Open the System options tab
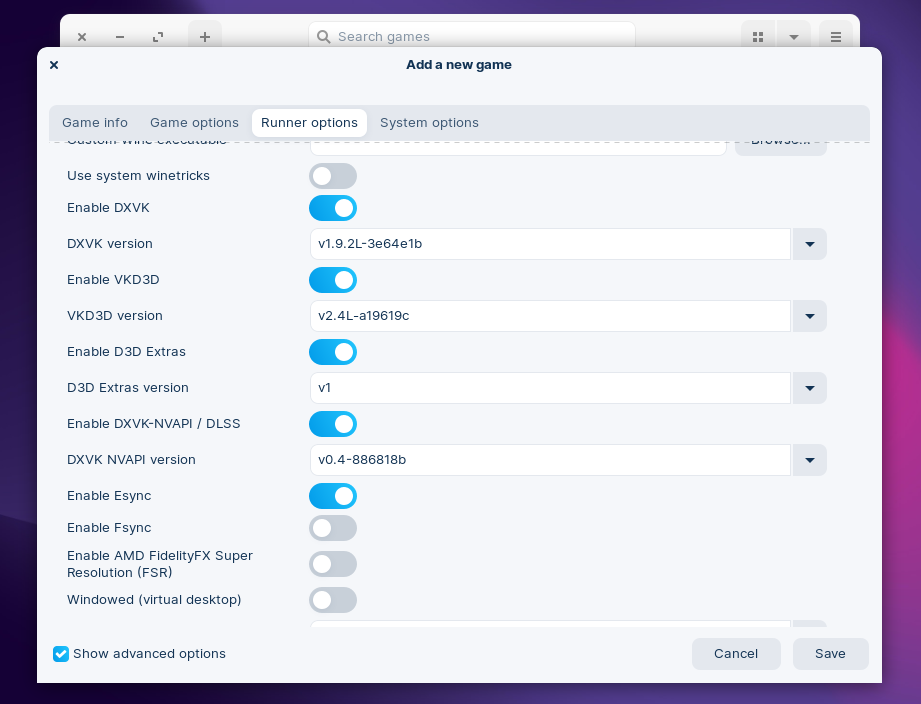921x704 pixels. (x=429, y=123)
